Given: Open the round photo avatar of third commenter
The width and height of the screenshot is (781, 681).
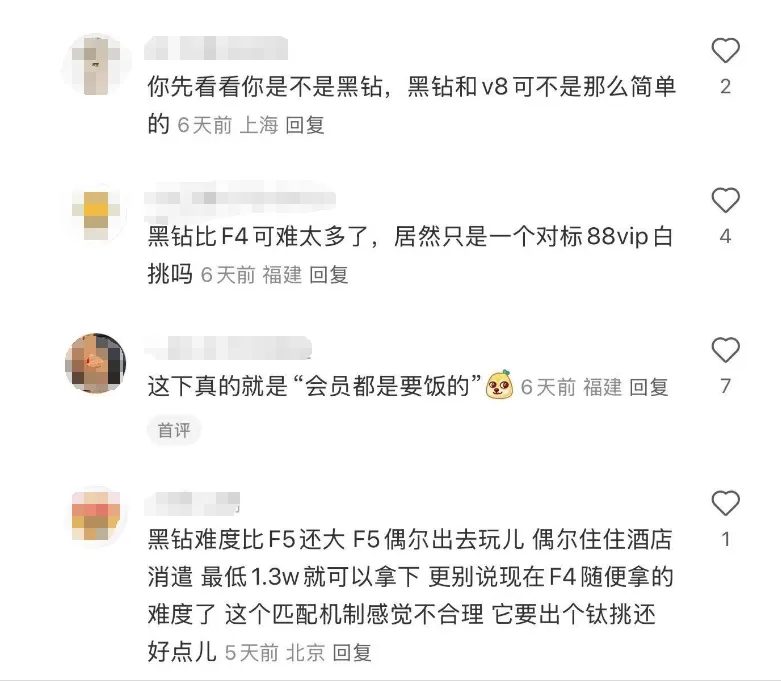Looking at the screenshot, I should coord(96,363).
